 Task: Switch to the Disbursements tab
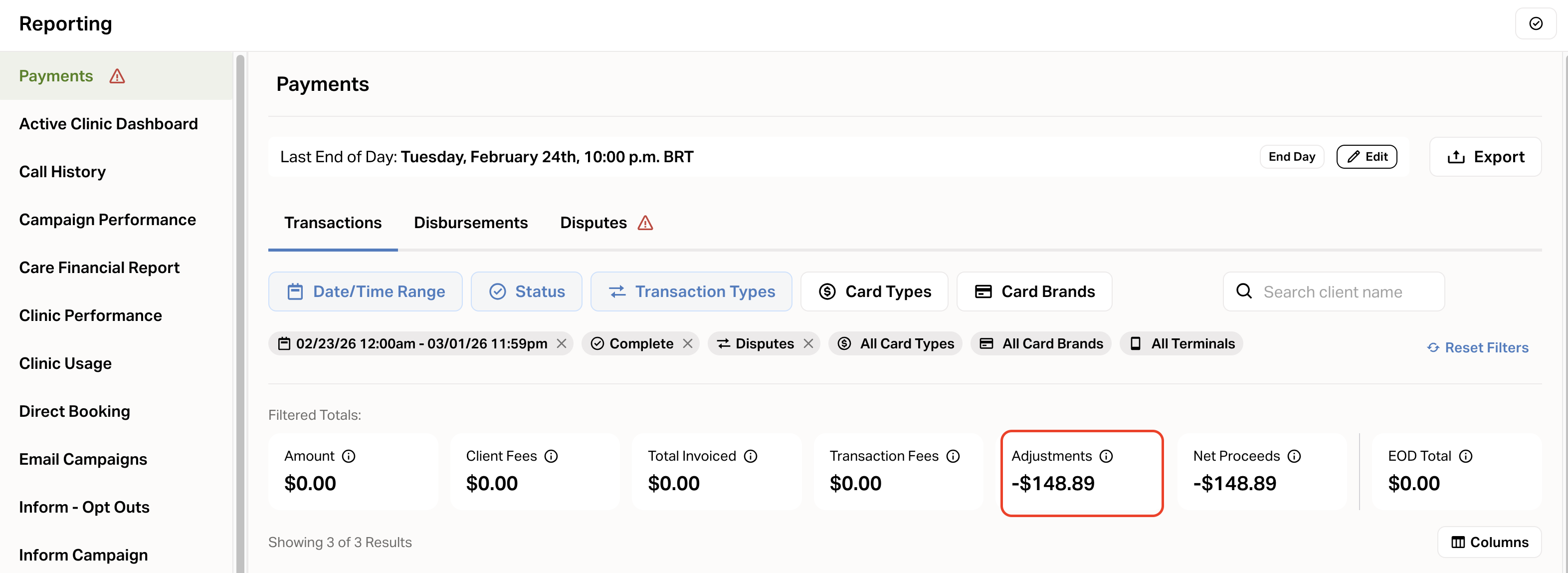click(470, 223)
